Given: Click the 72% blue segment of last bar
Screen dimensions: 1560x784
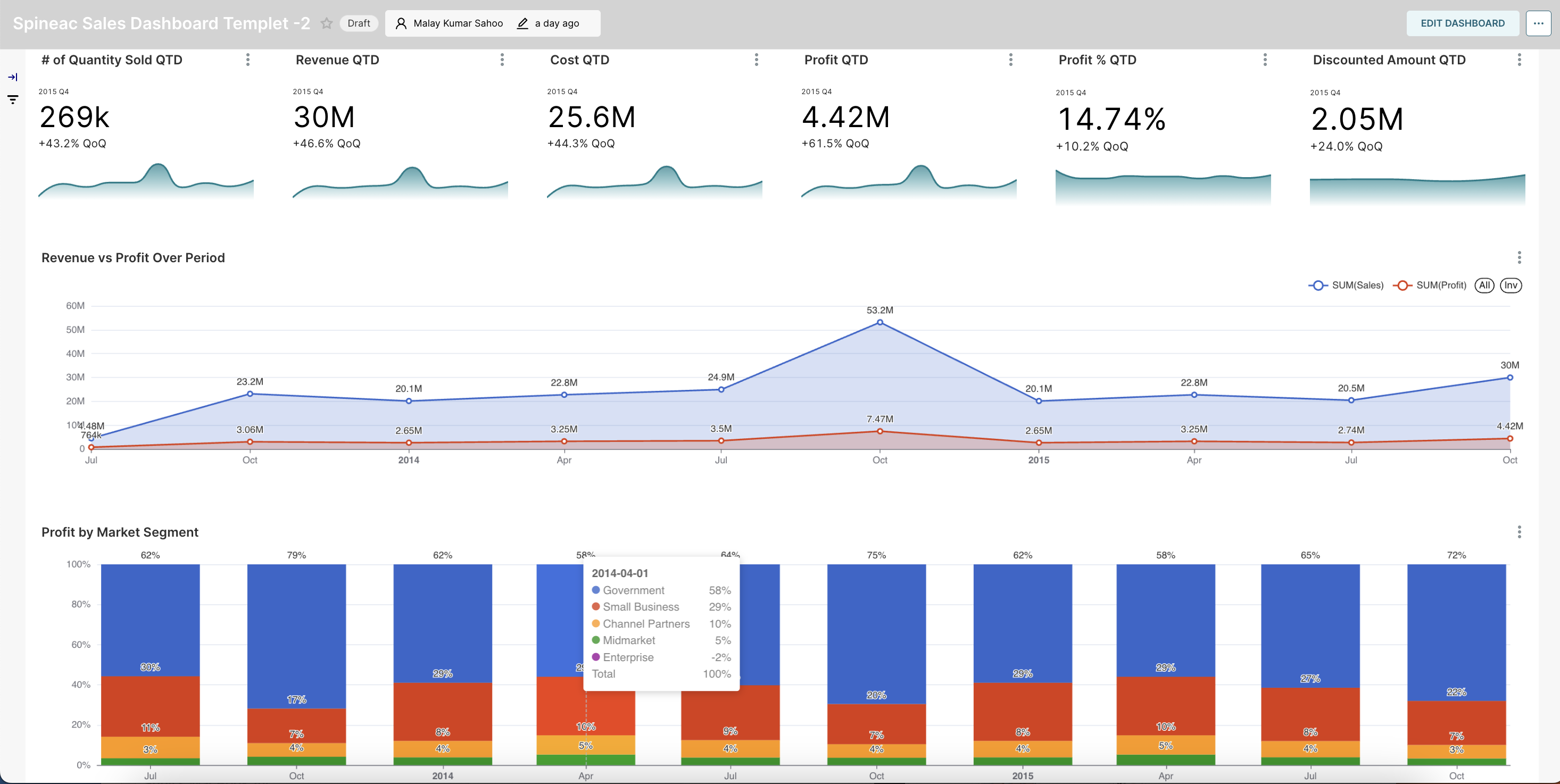Looking at the screenshot, I should pos(1456,632).
